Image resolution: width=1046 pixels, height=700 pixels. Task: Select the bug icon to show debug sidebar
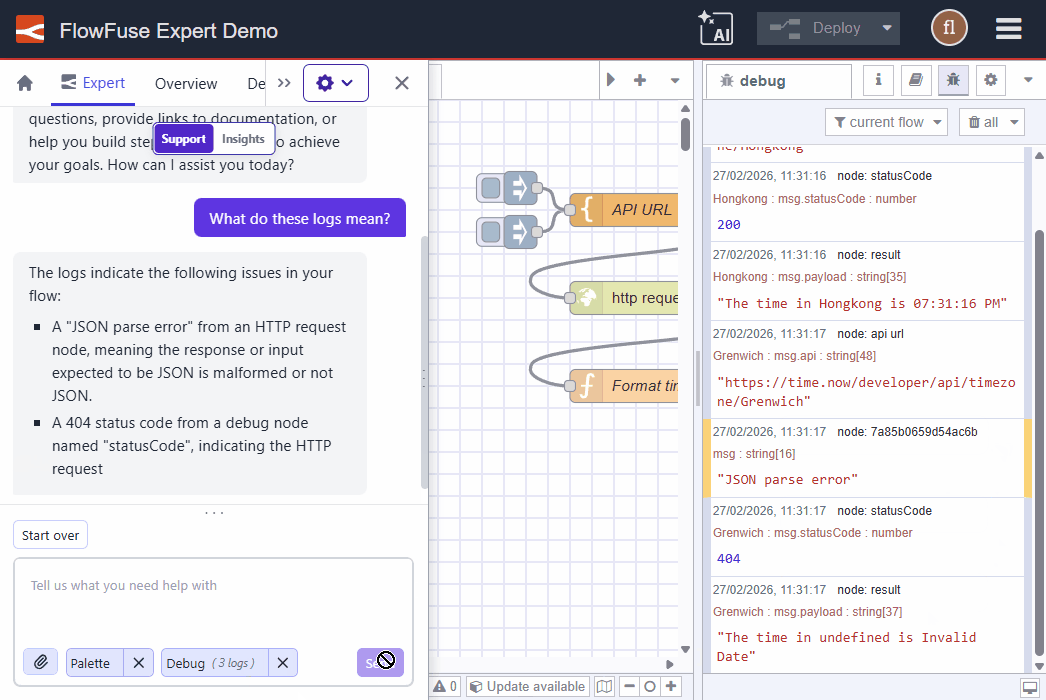pos(953,80)
